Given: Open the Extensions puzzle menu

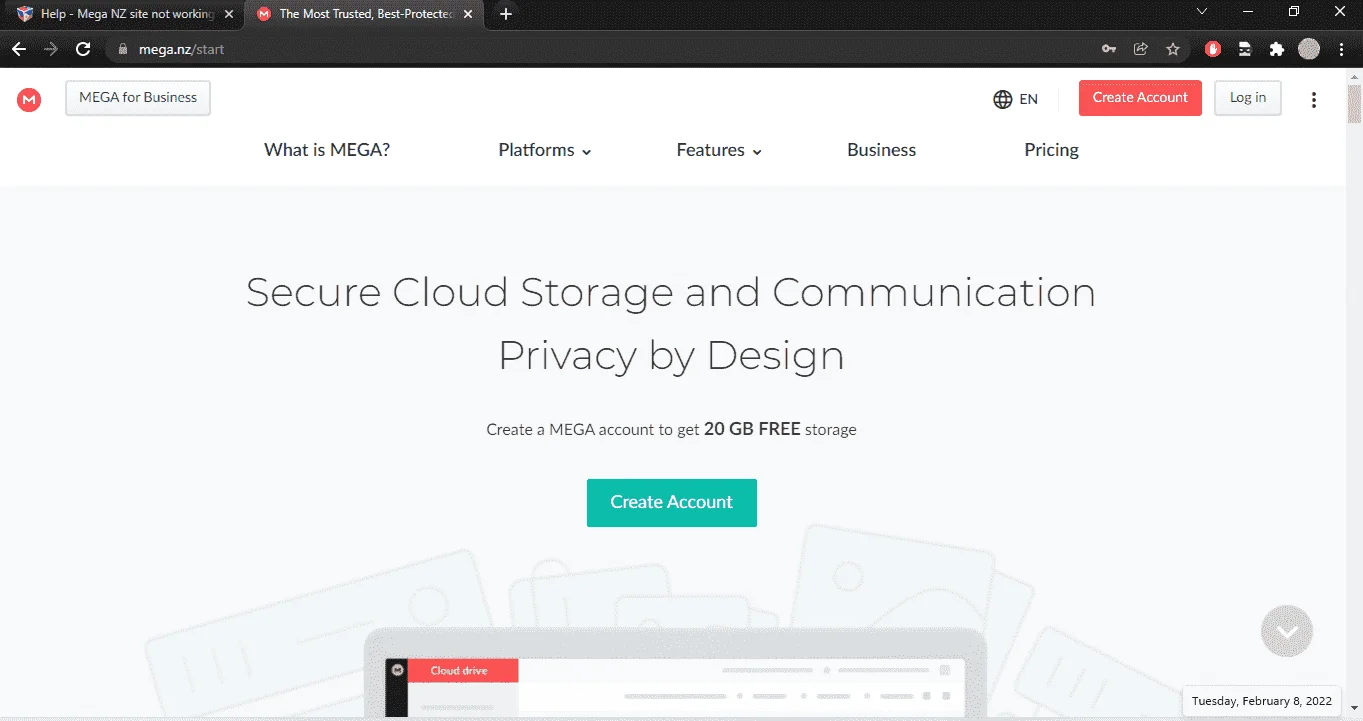Looking at the screenshot, I should point(1277,49).
